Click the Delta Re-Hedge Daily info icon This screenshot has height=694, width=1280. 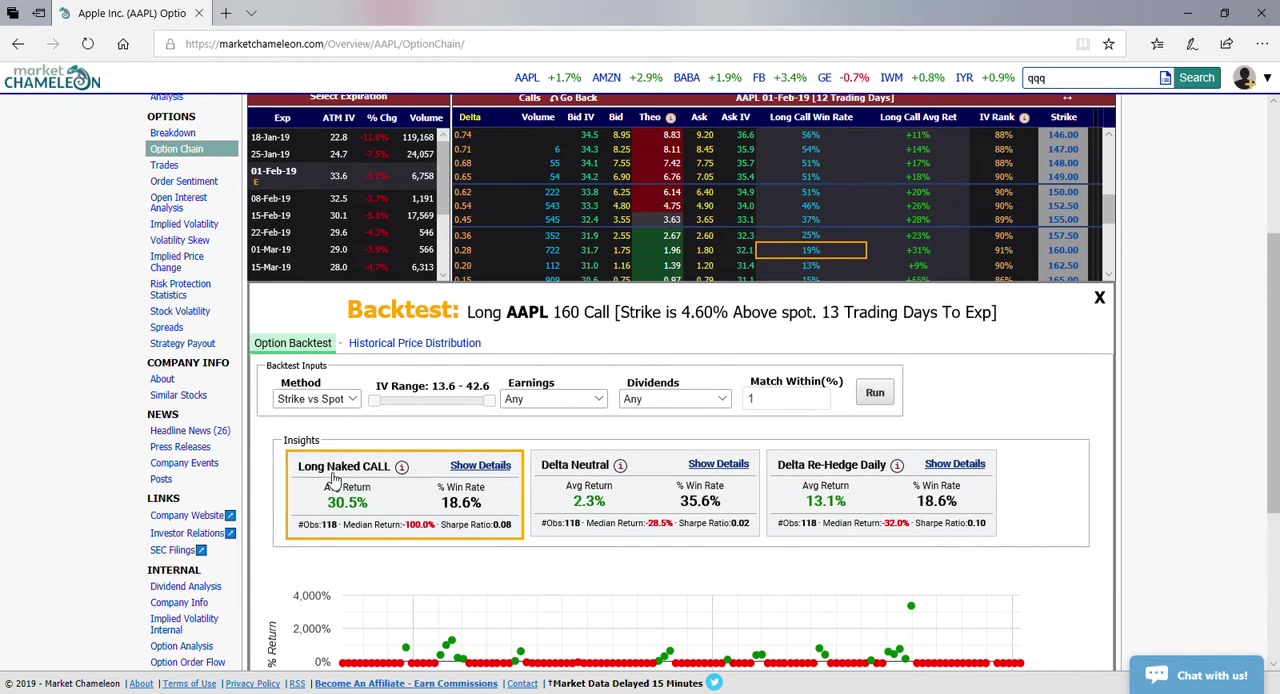(x=897, y=466)
